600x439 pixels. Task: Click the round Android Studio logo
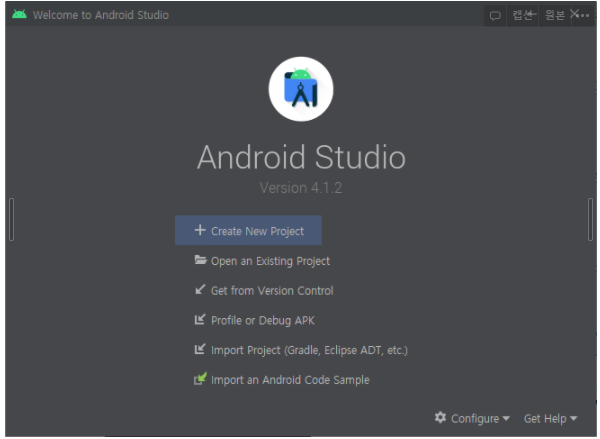(x=301, y=89)
